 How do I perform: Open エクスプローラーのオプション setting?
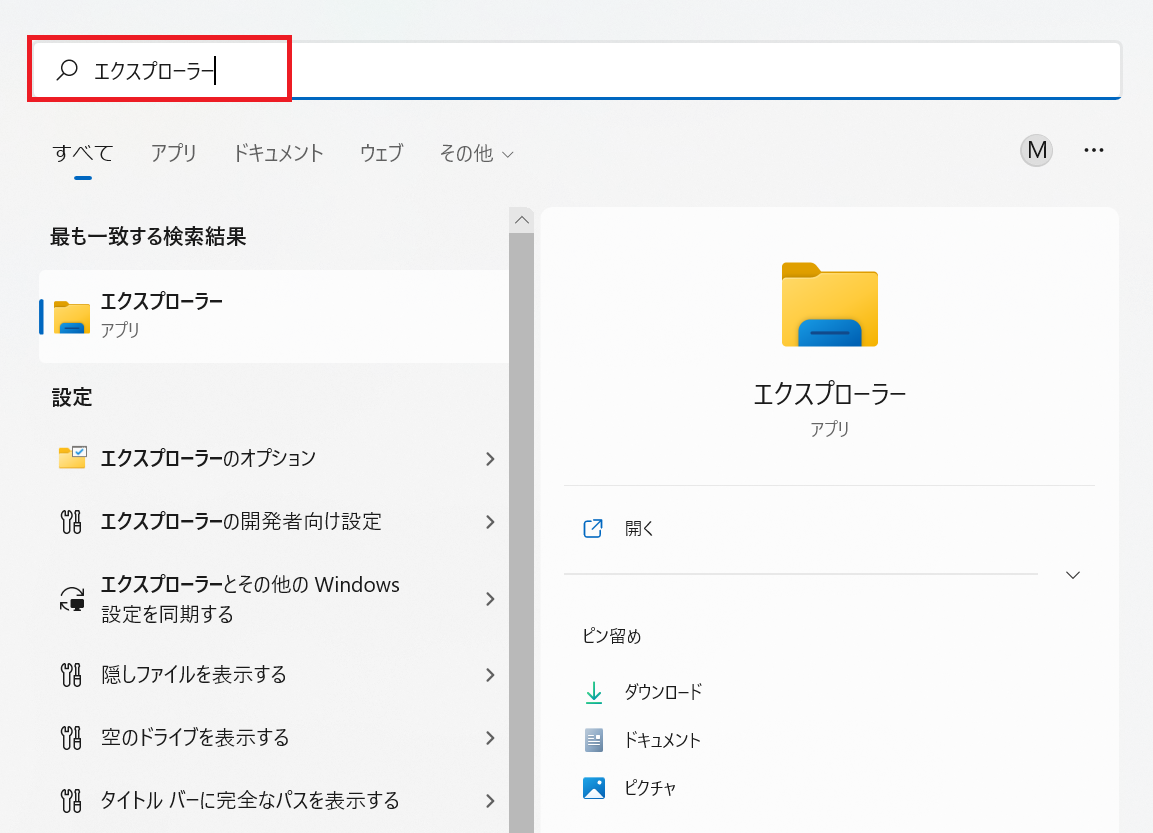(x=208, y=458)
